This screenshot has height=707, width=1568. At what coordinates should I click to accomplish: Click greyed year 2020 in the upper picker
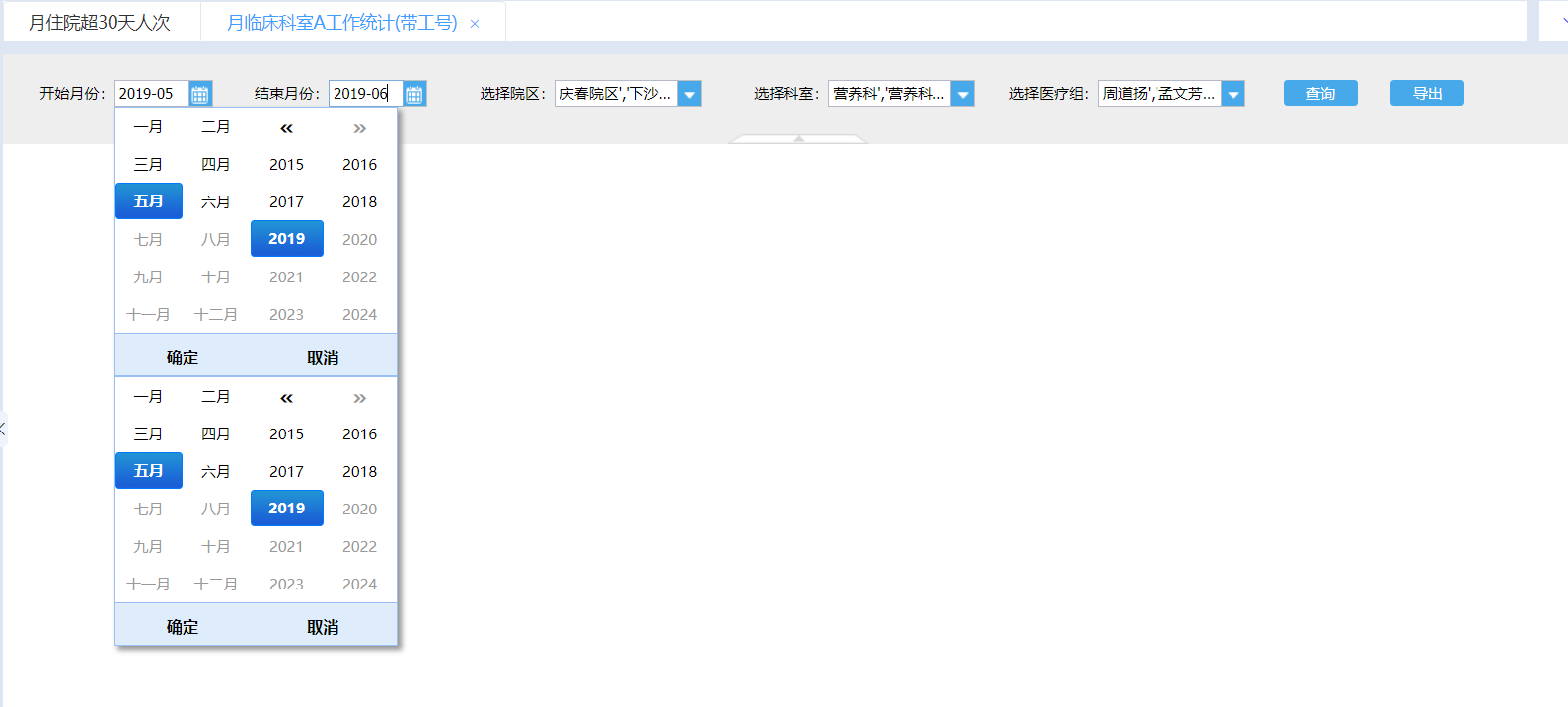pyautogui.click(x=359, y=240)
